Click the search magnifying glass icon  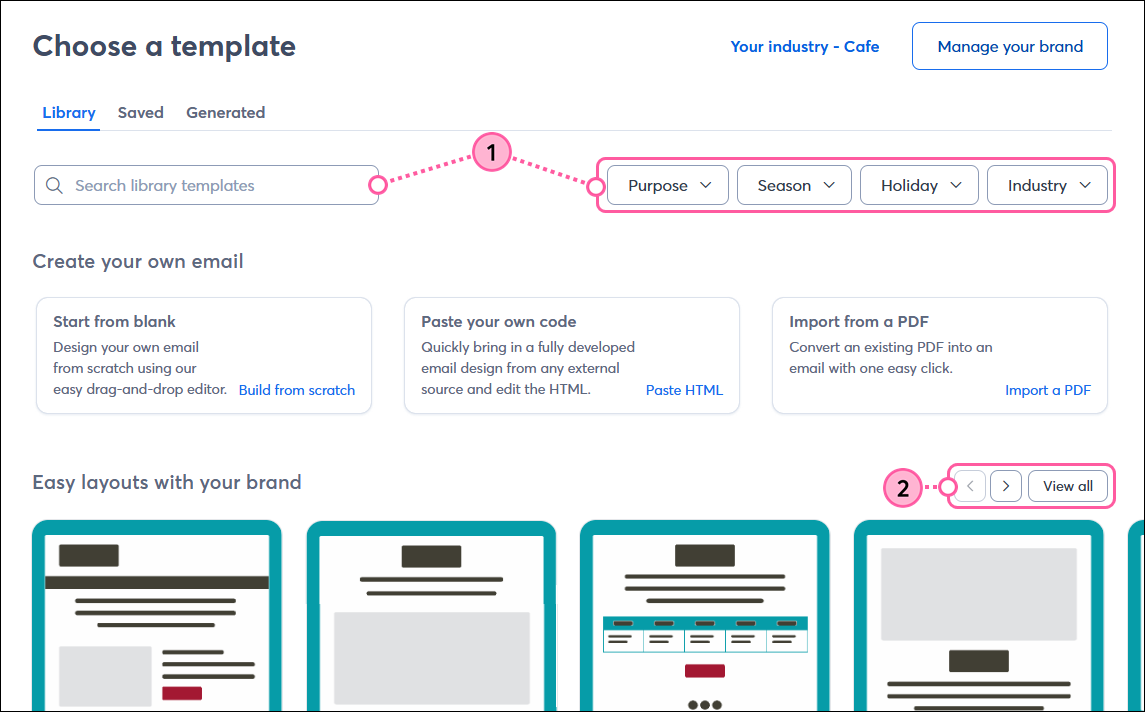(54, 185)
